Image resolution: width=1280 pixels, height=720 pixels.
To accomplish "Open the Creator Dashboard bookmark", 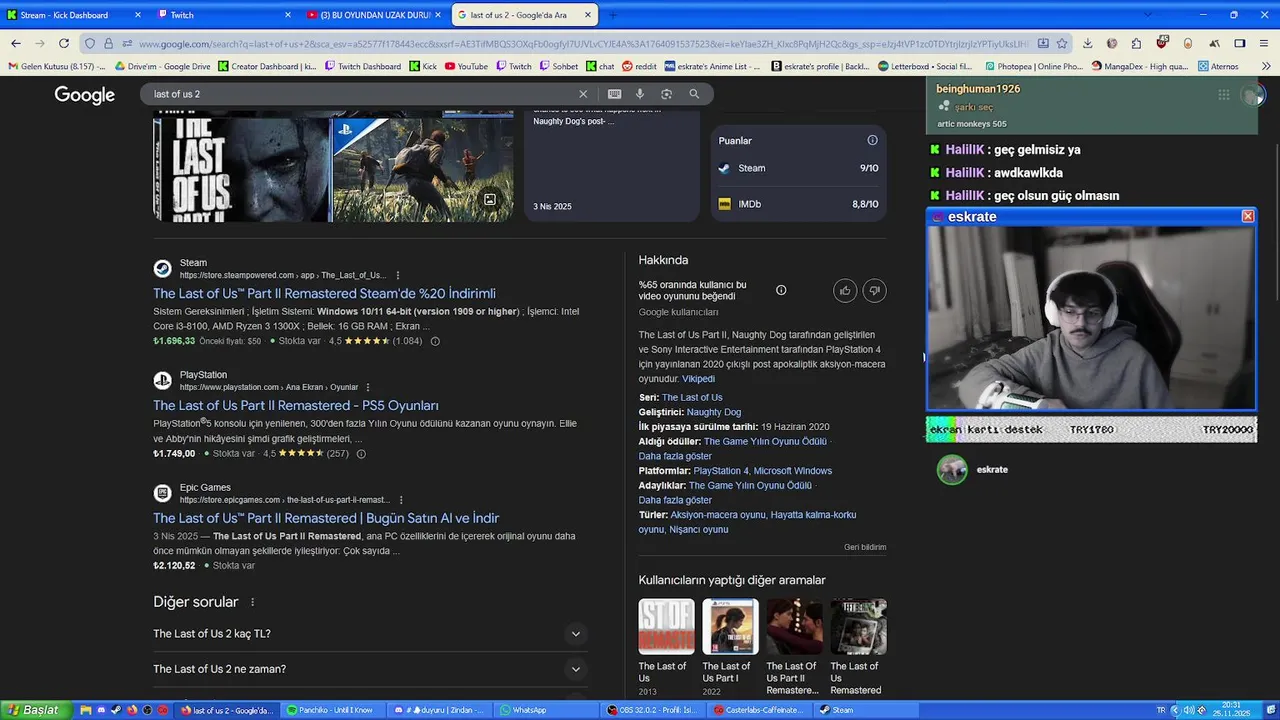I will coord(268,66).
